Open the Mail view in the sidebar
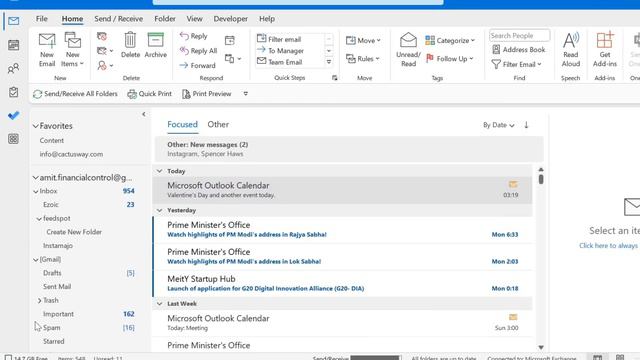This screenshot has height=360, width=640. point(13,21)
